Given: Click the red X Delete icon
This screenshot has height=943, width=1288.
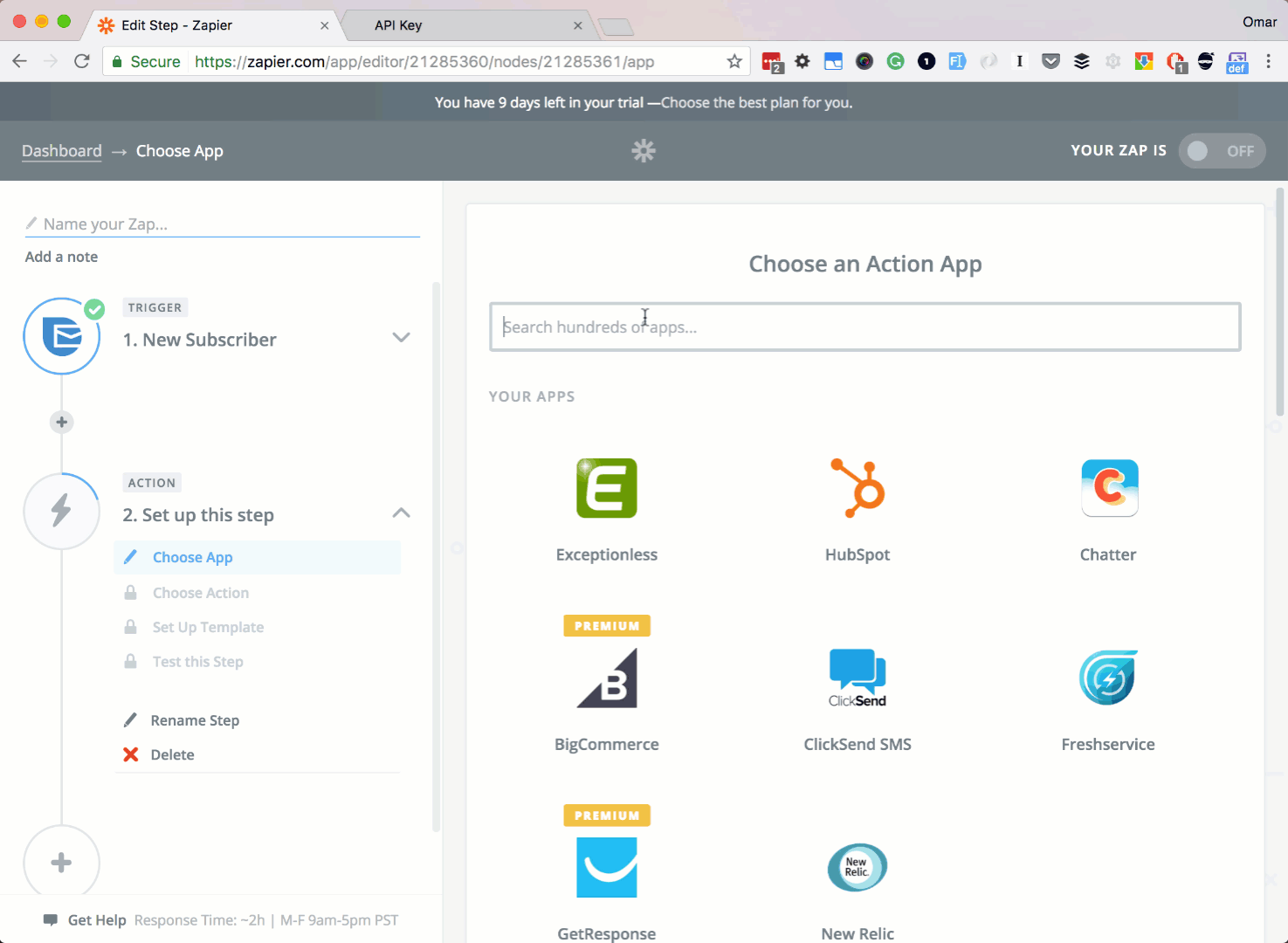Looking at the screenshot, I should (131, 754).
